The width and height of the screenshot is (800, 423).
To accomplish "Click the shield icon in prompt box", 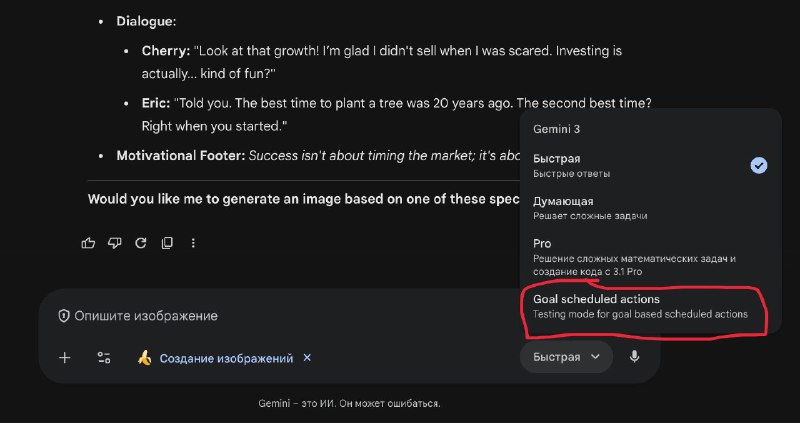I will (x=64, y=316).
